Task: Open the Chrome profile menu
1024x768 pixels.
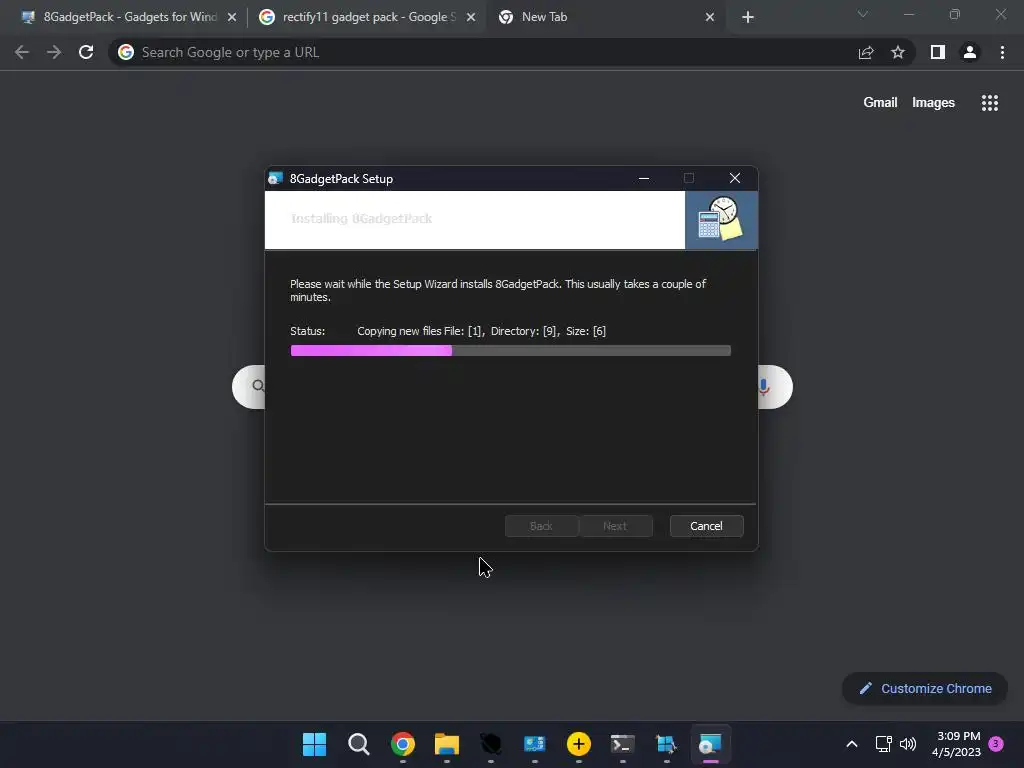Action: tap(970, 52)
